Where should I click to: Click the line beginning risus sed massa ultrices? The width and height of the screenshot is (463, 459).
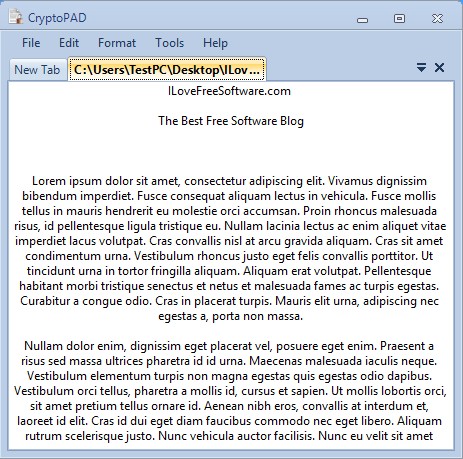(x=229, y=361)
